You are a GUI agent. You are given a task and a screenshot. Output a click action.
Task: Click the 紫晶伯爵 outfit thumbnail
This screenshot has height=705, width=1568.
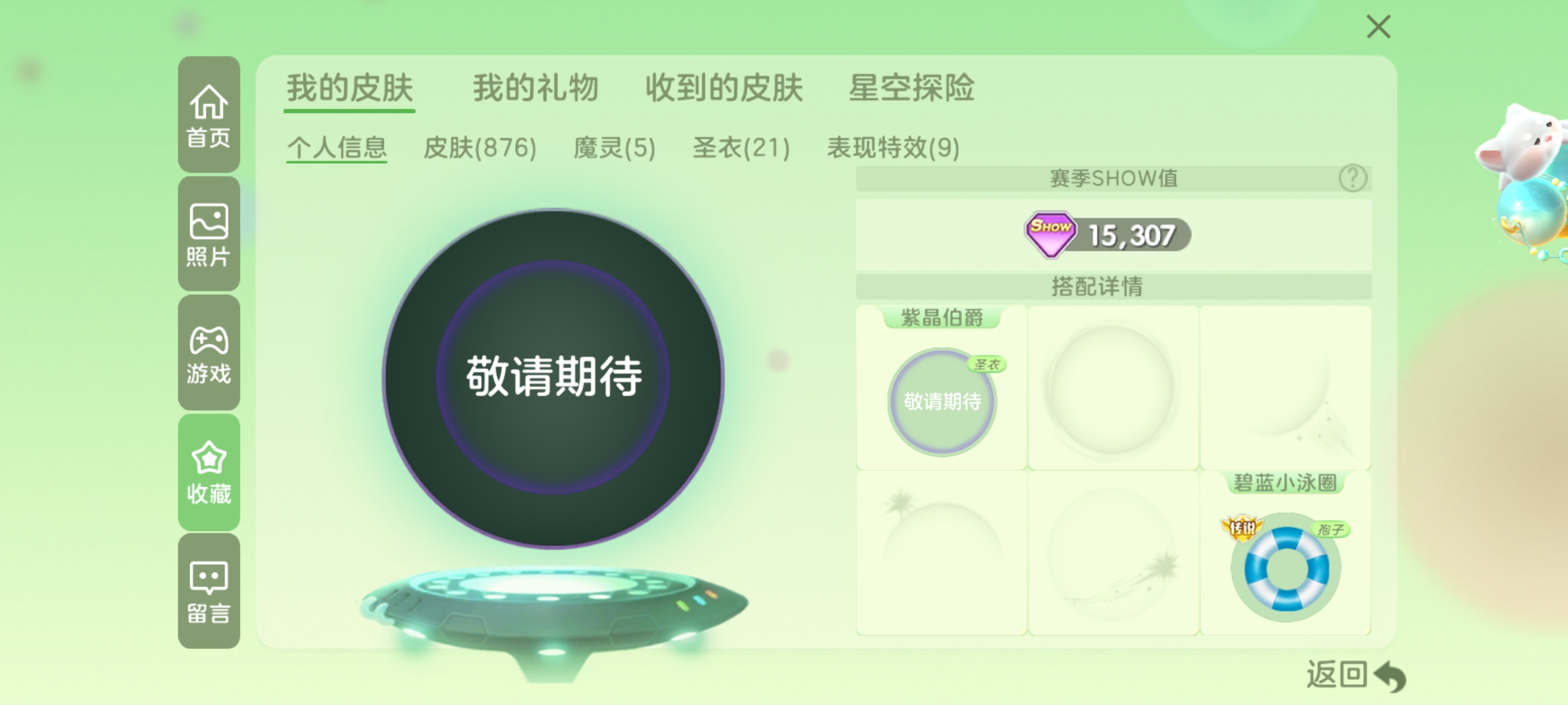click(942, 402)
